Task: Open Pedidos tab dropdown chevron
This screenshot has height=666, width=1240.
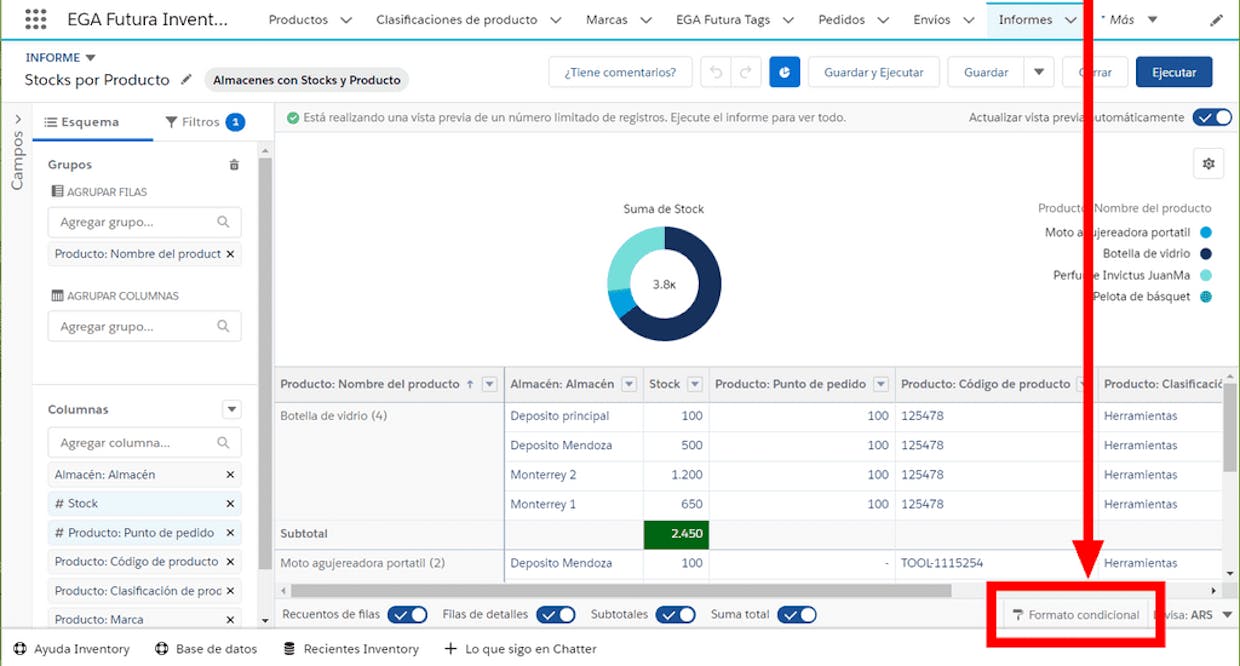Action: click(x=883, y=20)
